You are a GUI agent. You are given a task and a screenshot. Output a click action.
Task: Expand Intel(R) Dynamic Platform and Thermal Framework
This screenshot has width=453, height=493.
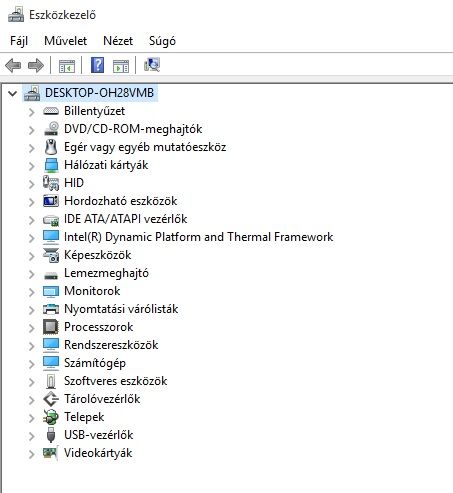click(x=31, y=238)
